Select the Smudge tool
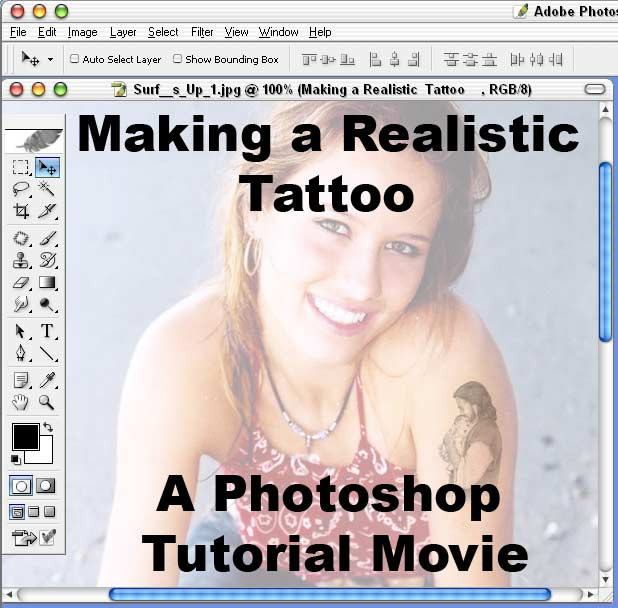Image resolution: width=618 pixels, height=608 pixels. [20, 304]
